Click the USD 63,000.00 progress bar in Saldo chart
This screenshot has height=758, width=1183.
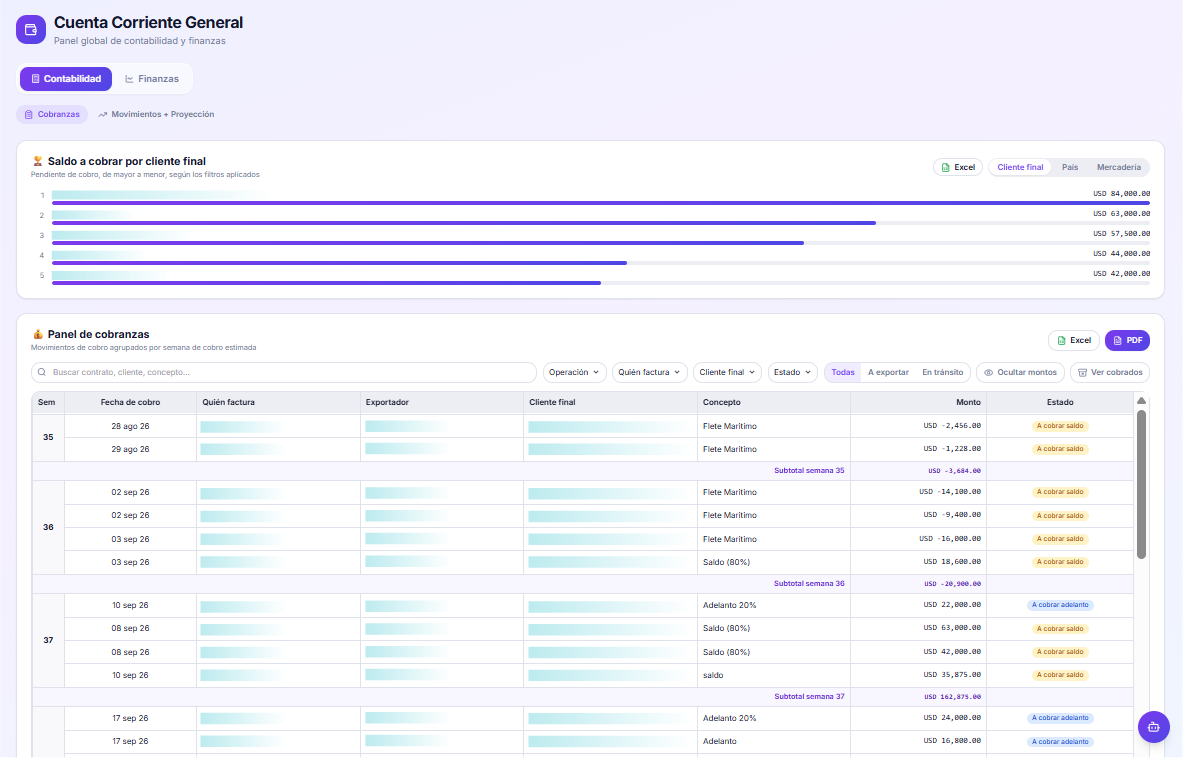[x=464, y=223]
